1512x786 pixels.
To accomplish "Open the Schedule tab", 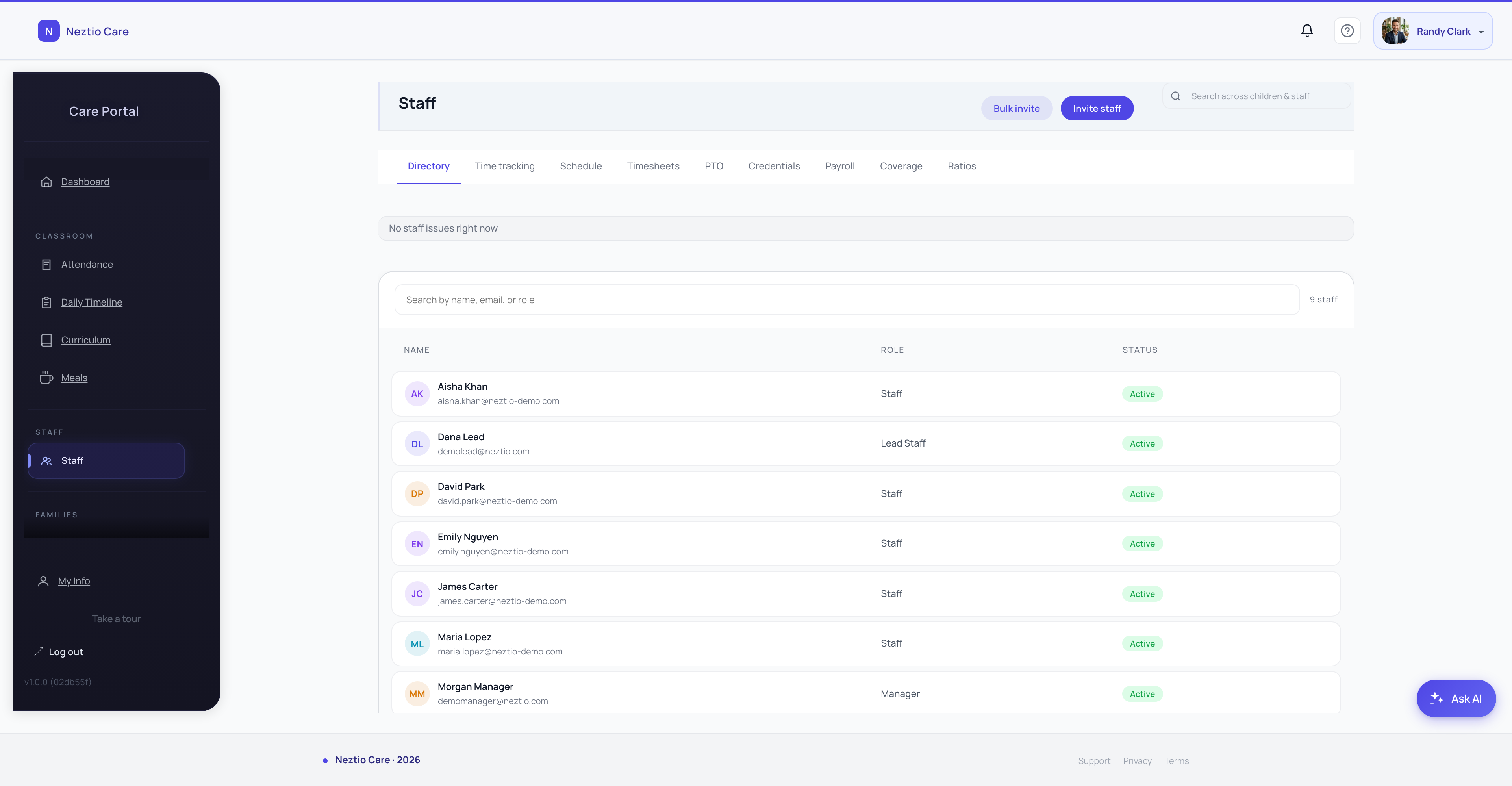I will pos(580,166).
